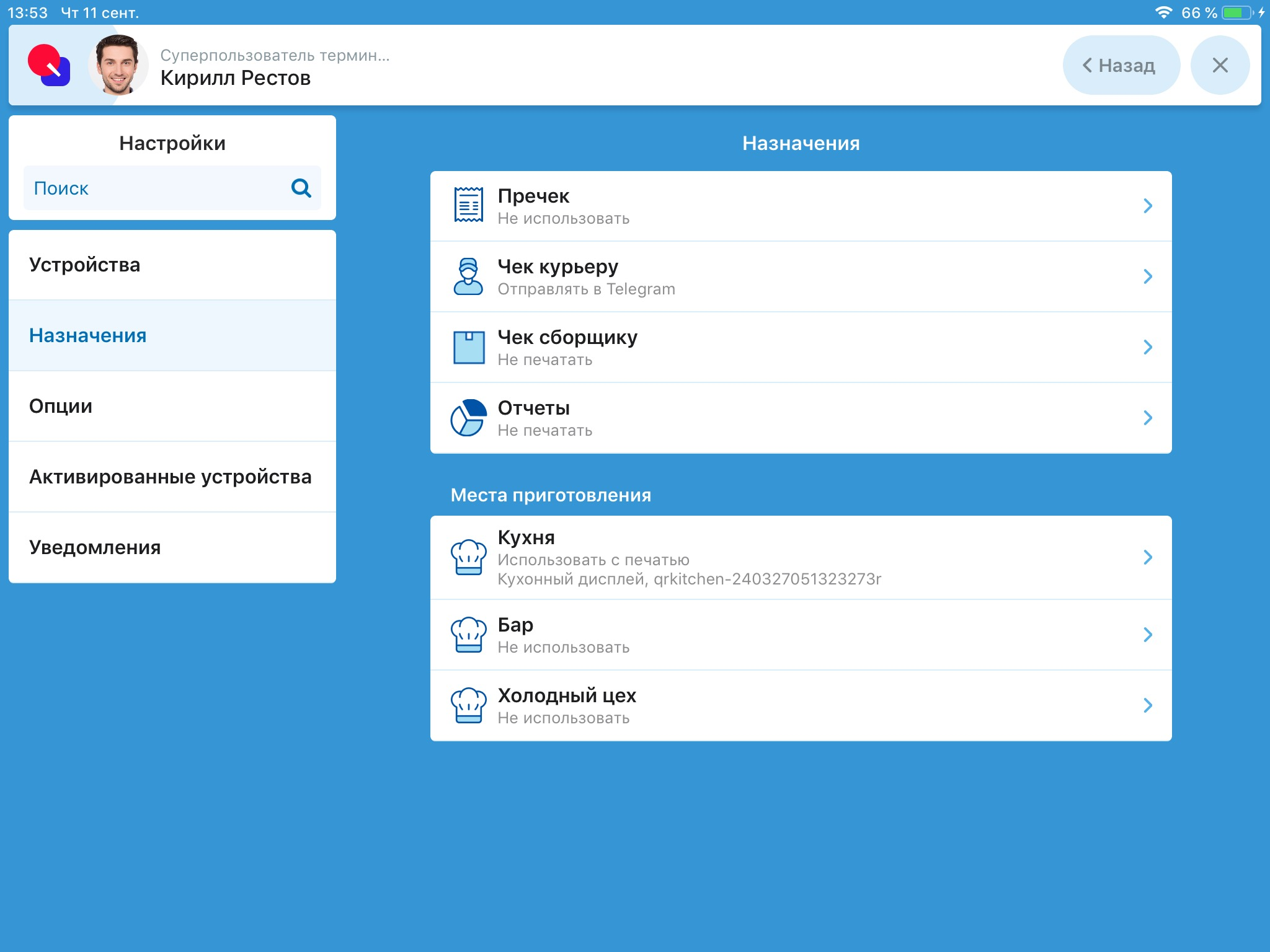Click the pie chart Отчеты icon

coord(468,418)
